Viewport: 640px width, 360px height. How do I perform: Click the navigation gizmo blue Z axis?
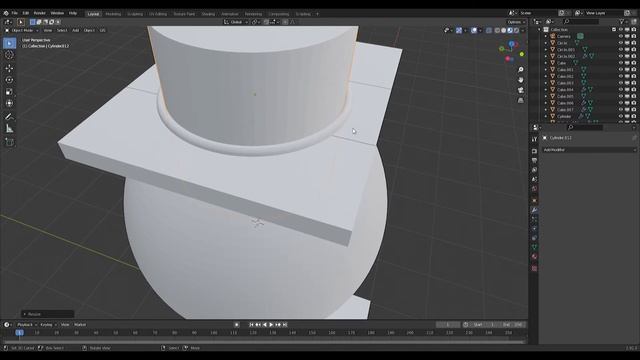pos(511,43)
